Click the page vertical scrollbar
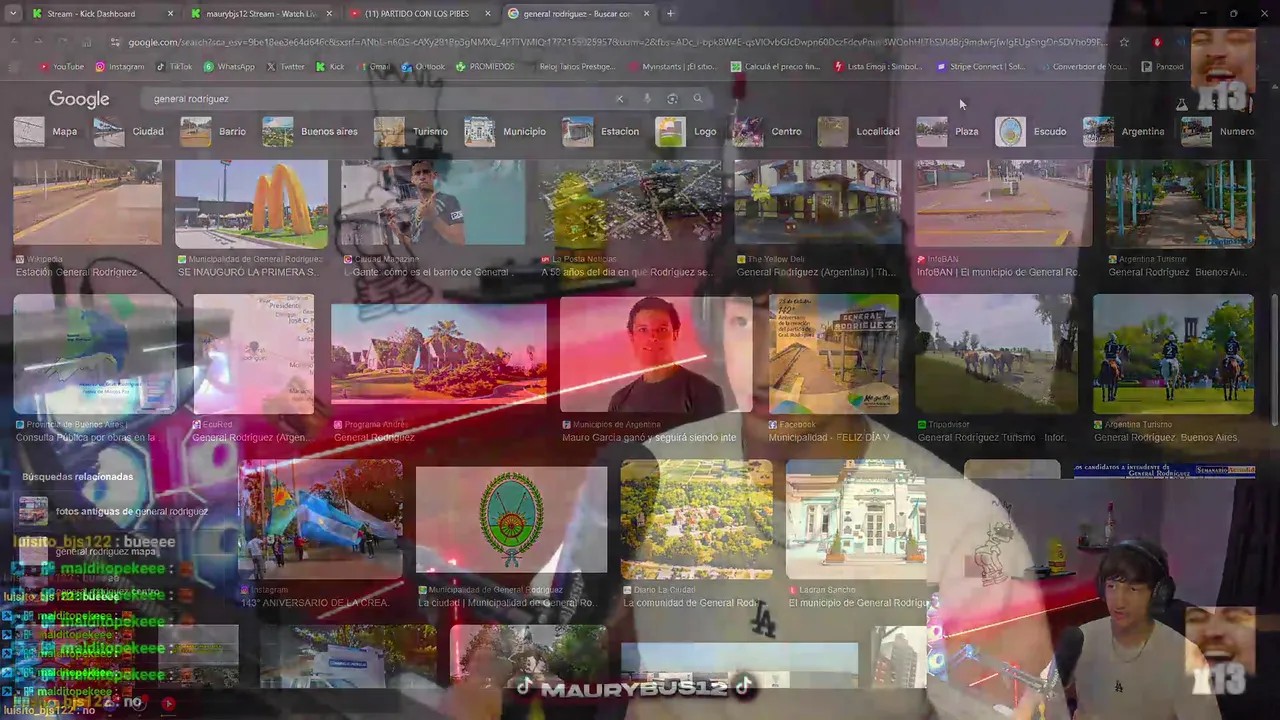 [1274, 360]
